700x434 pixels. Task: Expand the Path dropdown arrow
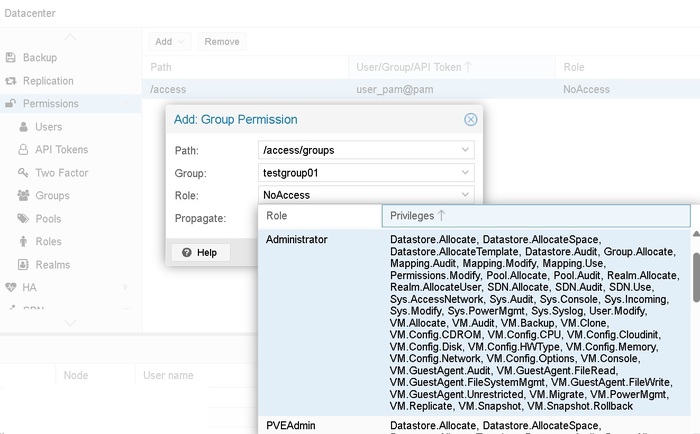click(466, 150)
